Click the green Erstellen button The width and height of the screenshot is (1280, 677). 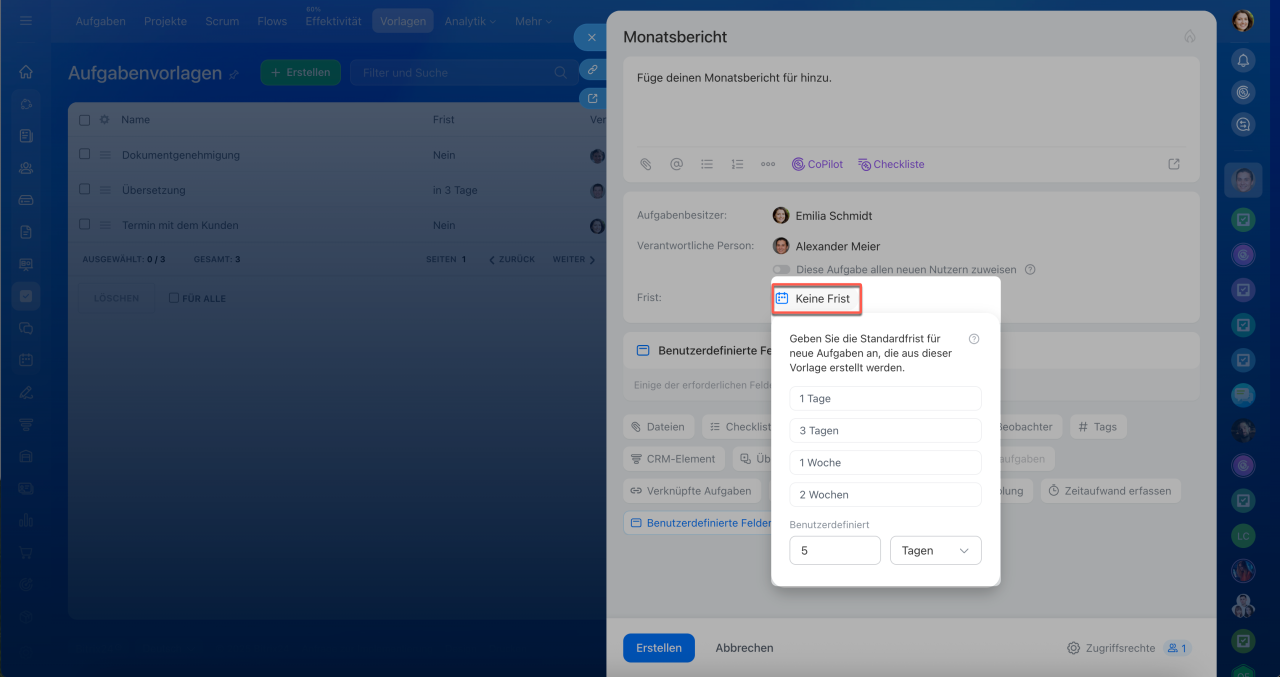301,72
